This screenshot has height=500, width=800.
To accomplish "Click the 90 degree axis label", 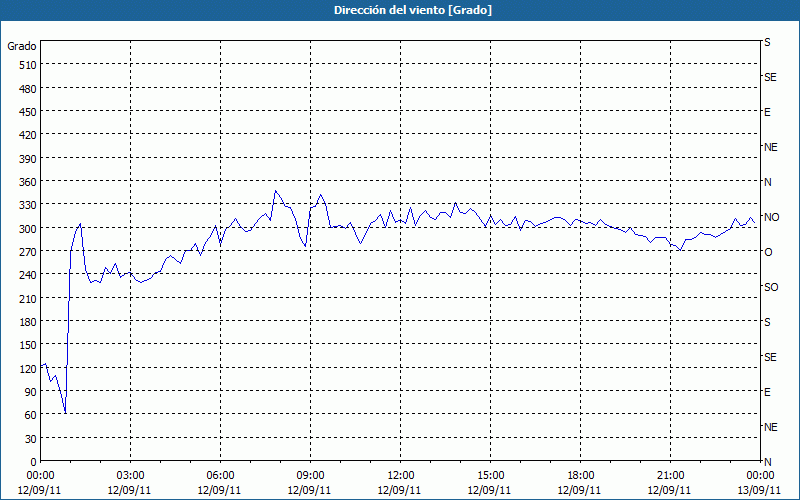I will (31, 392).
